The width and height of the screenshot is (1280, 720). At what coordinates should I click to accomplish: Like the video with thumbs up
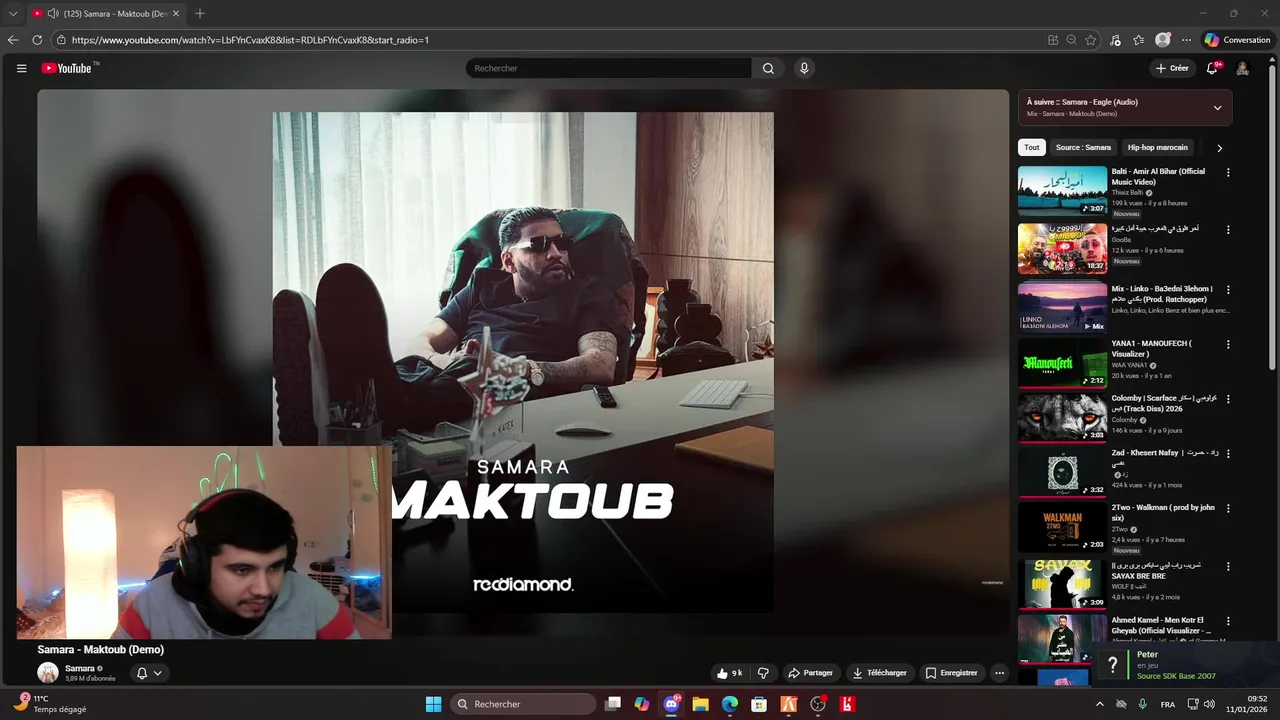(x=729, y=673)
